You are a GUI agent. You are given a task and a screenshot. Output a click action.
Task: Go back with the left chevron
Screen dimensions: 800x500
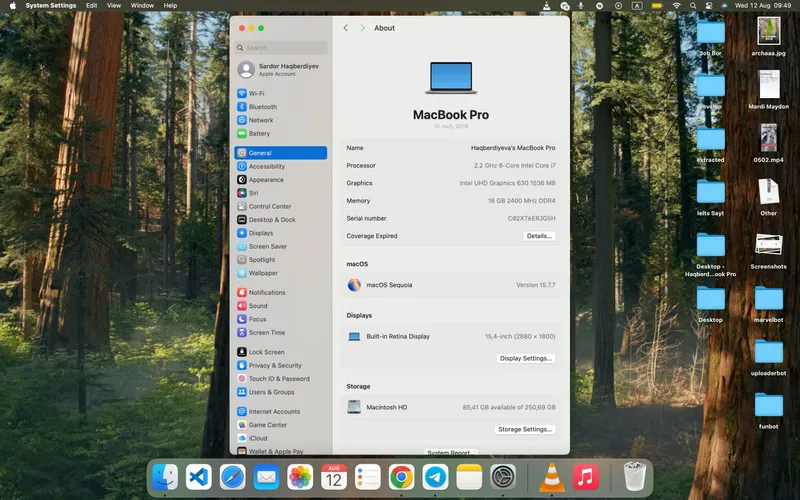point(345,28)
